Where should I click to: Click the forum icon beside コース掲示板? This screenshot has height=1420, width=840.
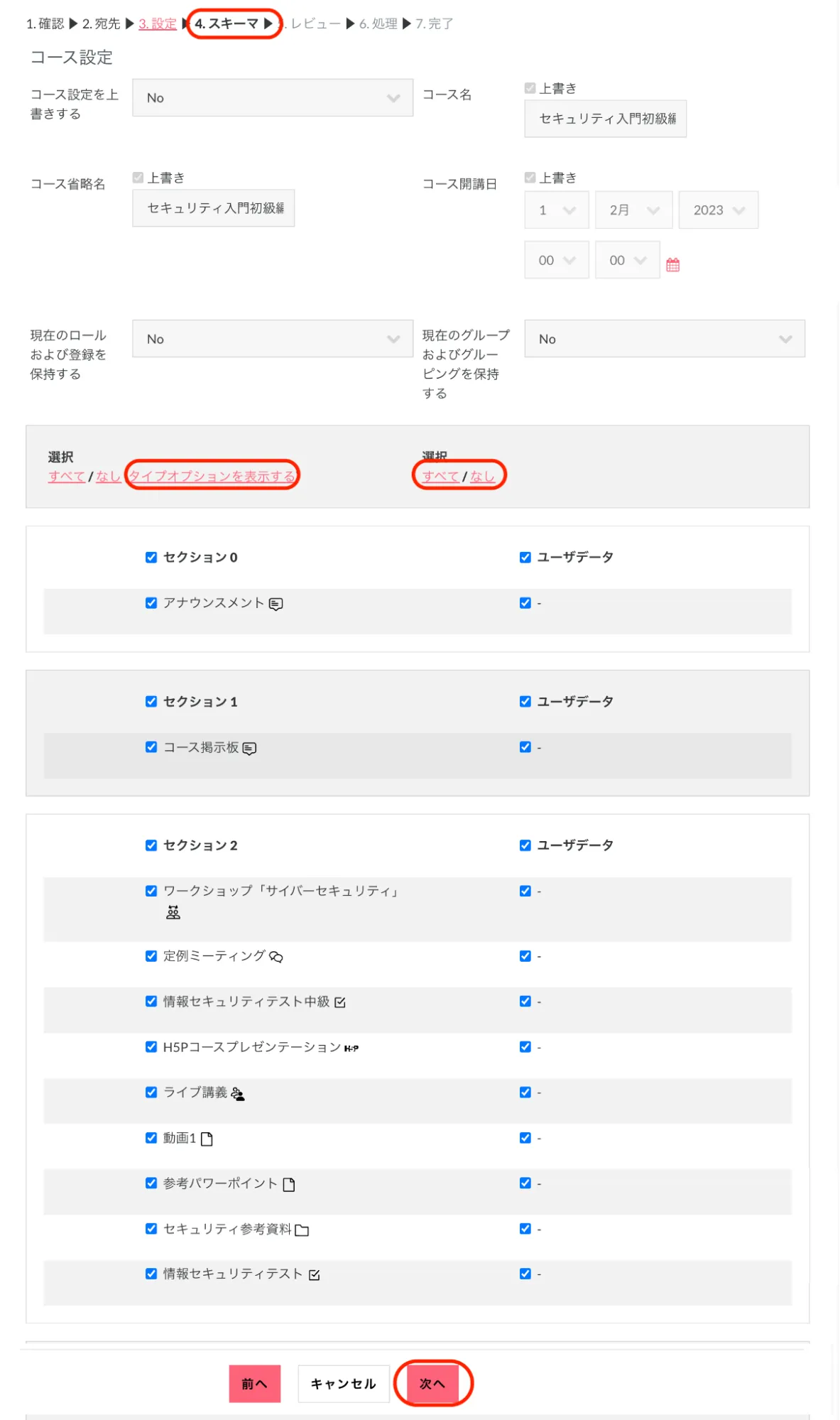coord(249,748)
